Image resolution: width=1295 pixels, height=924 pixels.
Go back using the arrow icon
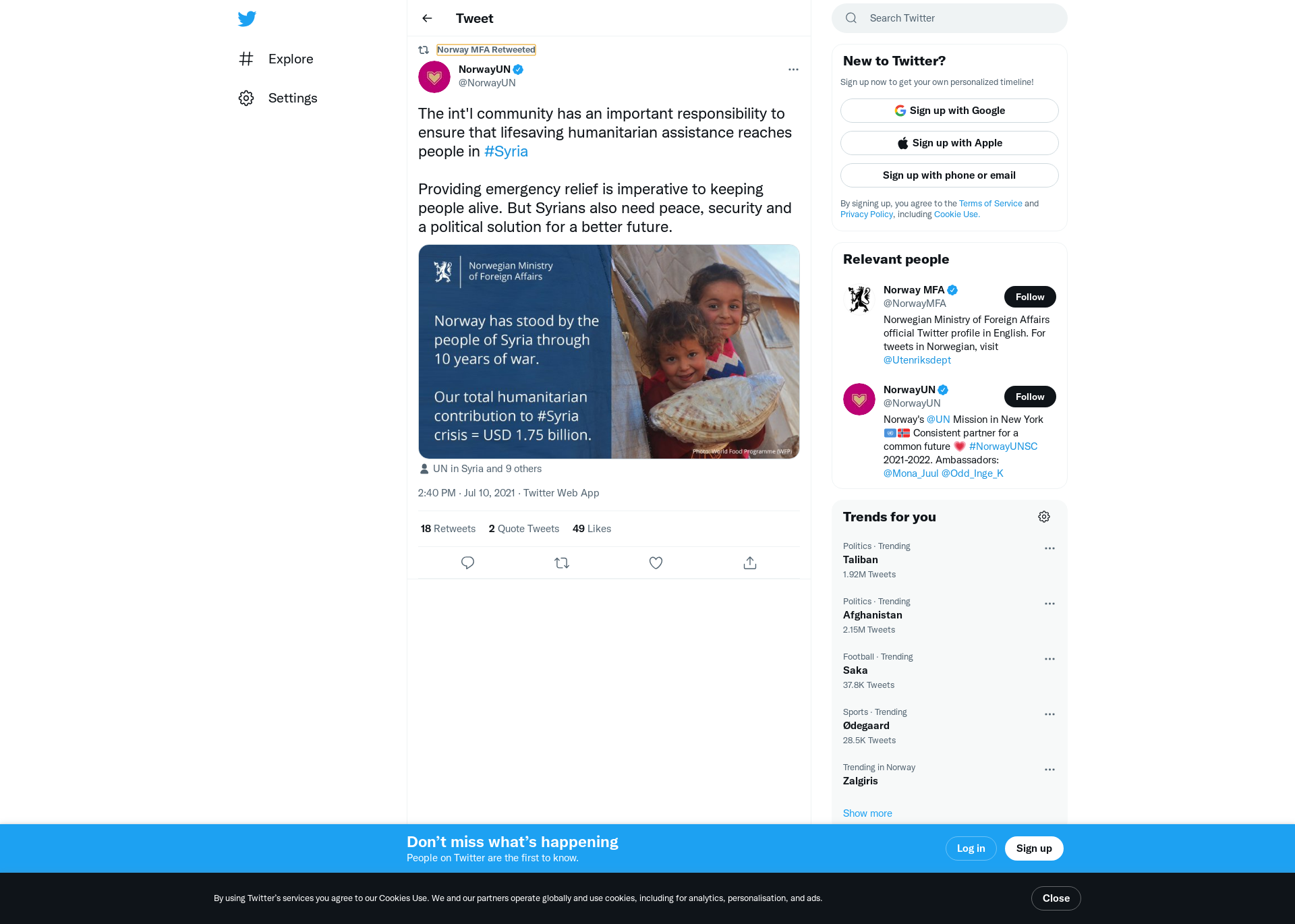(x=427, y=18)
